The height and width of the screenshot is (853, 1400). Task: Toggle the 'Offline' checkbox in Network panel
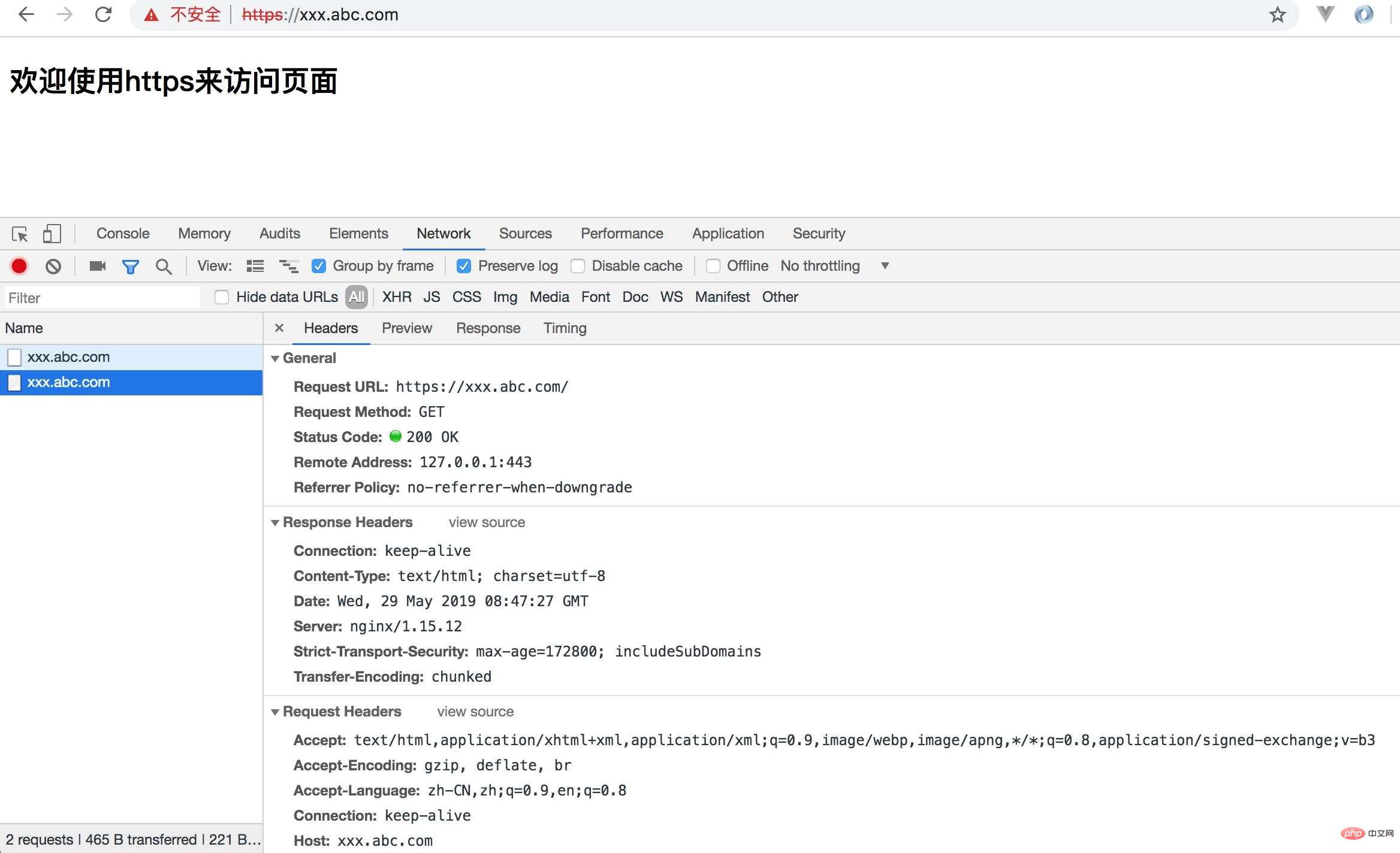712,265
